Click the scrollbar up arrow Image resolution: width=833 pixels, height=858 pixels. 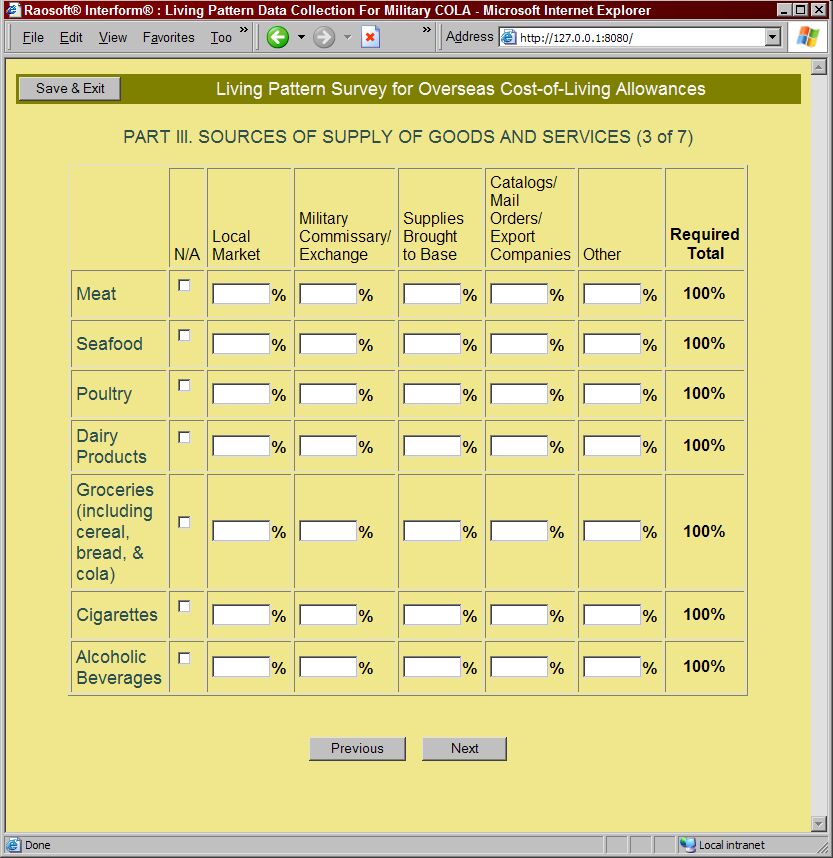[818, 68]
